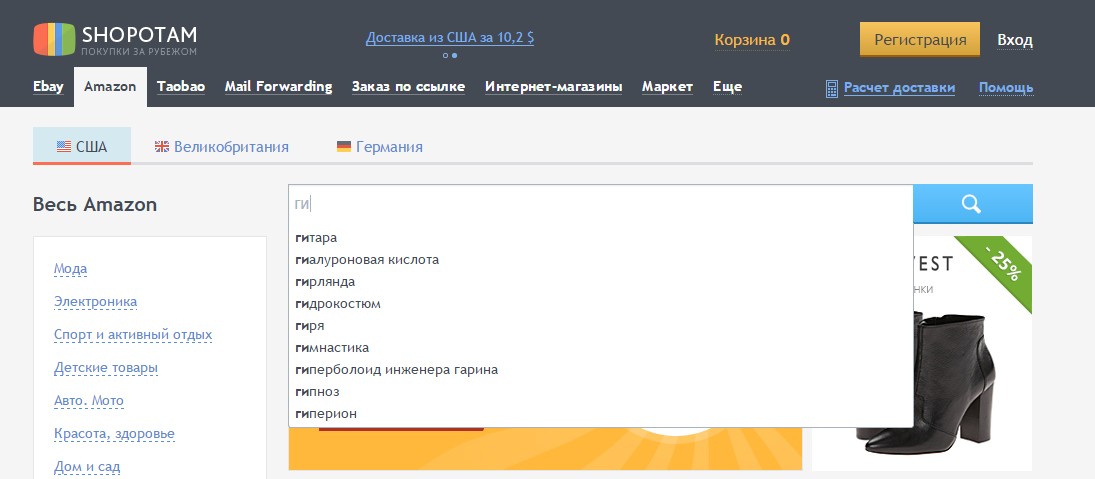Click the US flag icon
Screen dimensions: 1095x479
tap(64, 147)
